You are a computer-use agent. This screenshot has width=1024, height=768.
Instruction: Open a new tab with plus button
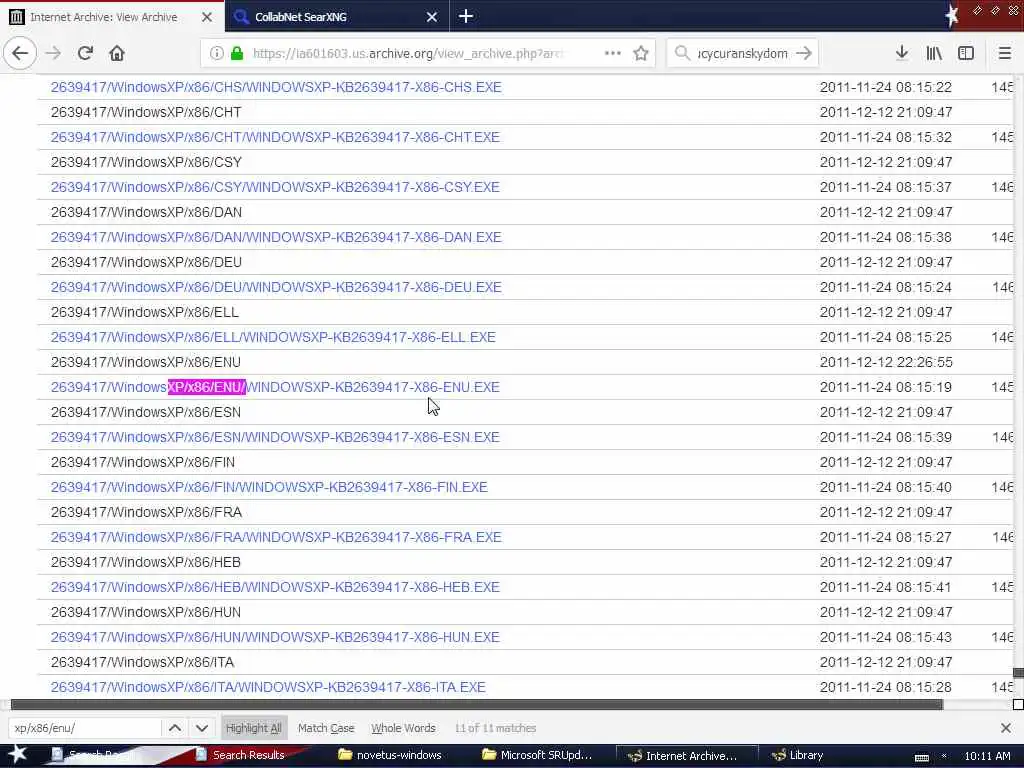point(466,16)
